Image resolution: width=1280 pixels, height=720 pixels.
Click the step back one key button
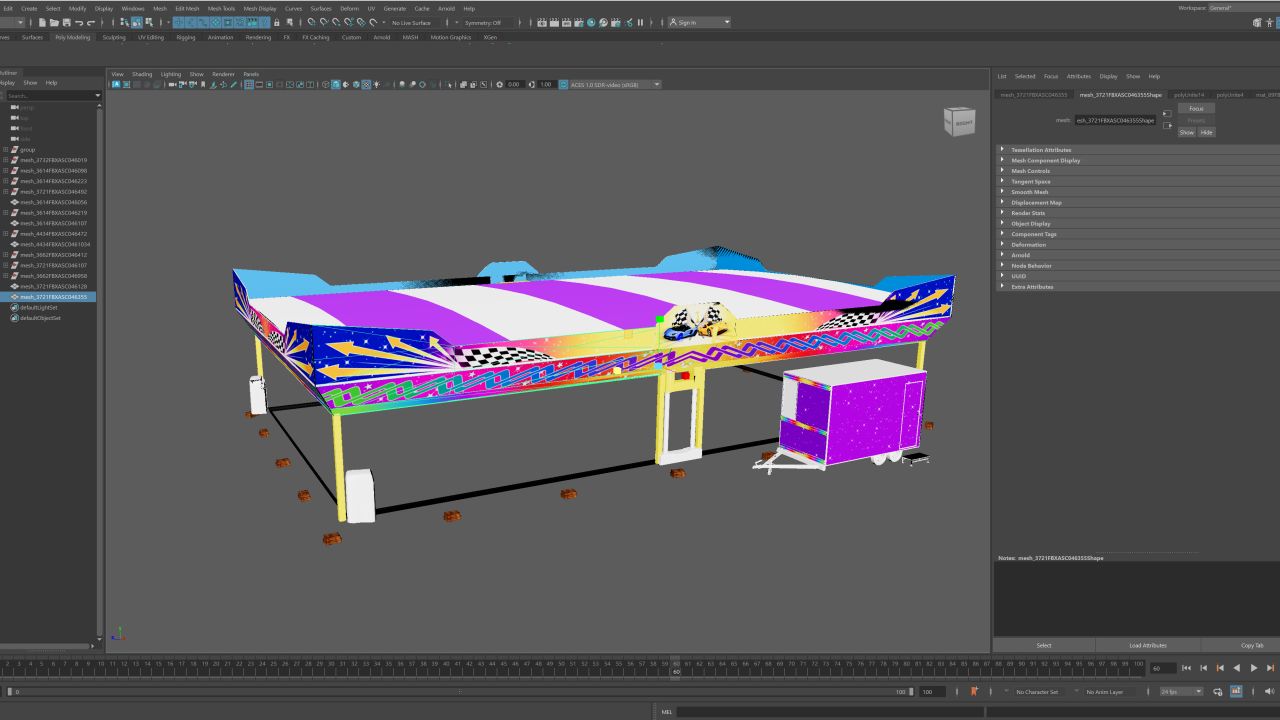click(x=1220, y=668)
